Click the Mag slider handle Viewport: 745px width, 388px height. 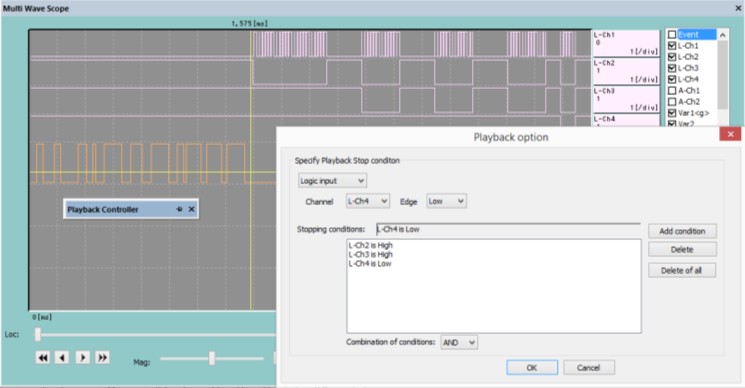point(212,359)
